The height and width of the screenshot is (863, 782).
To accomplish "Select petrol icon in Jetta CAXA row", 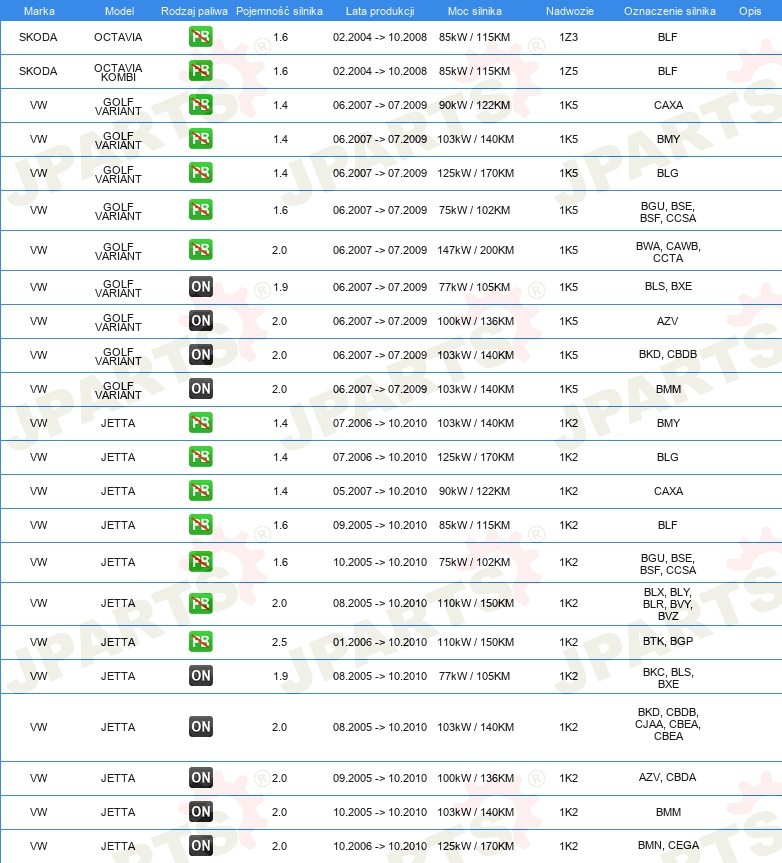I will click(200, 491).
